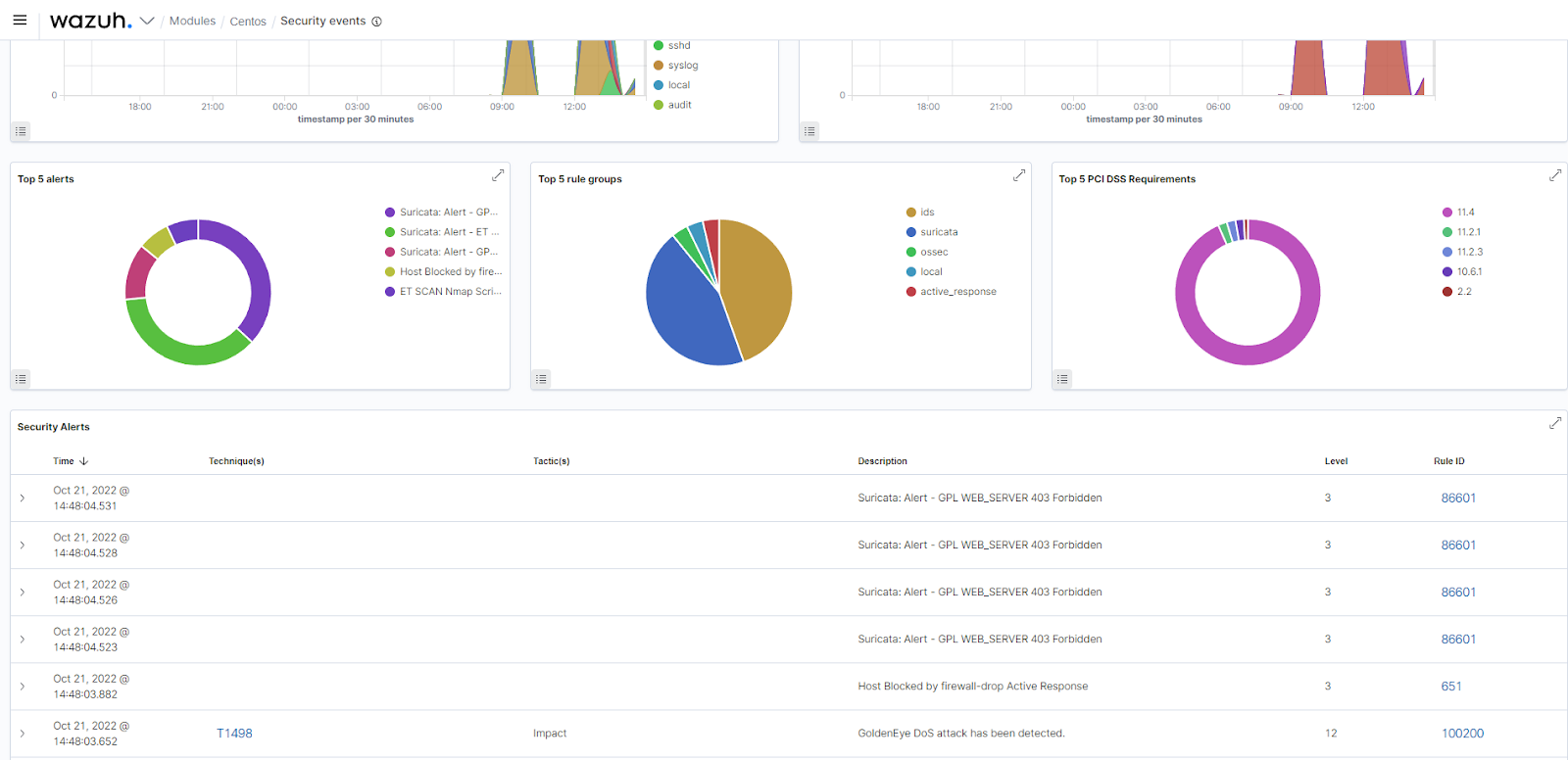Screen dimensions: 1568x760
Task: Toggle audit series in chart legend
Action: [673, 105]
